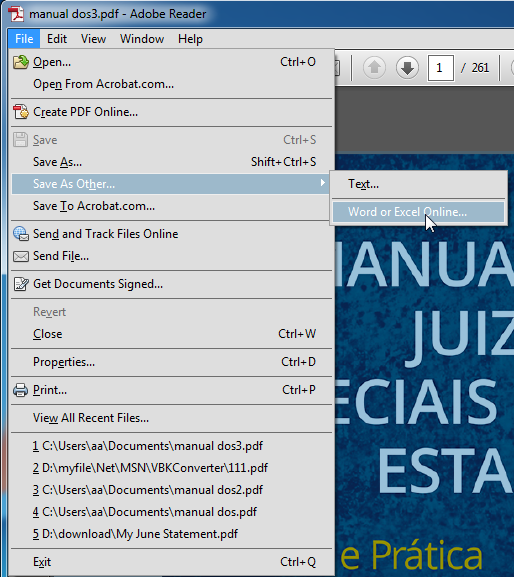Click the Send File envelope icon
Viewport: 514px width, 577px height.
21,256
